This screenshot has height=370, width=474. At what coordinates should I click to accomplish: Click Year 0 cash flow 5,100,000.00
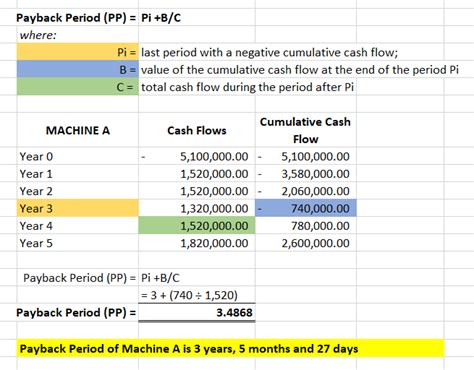coord(197,156)
